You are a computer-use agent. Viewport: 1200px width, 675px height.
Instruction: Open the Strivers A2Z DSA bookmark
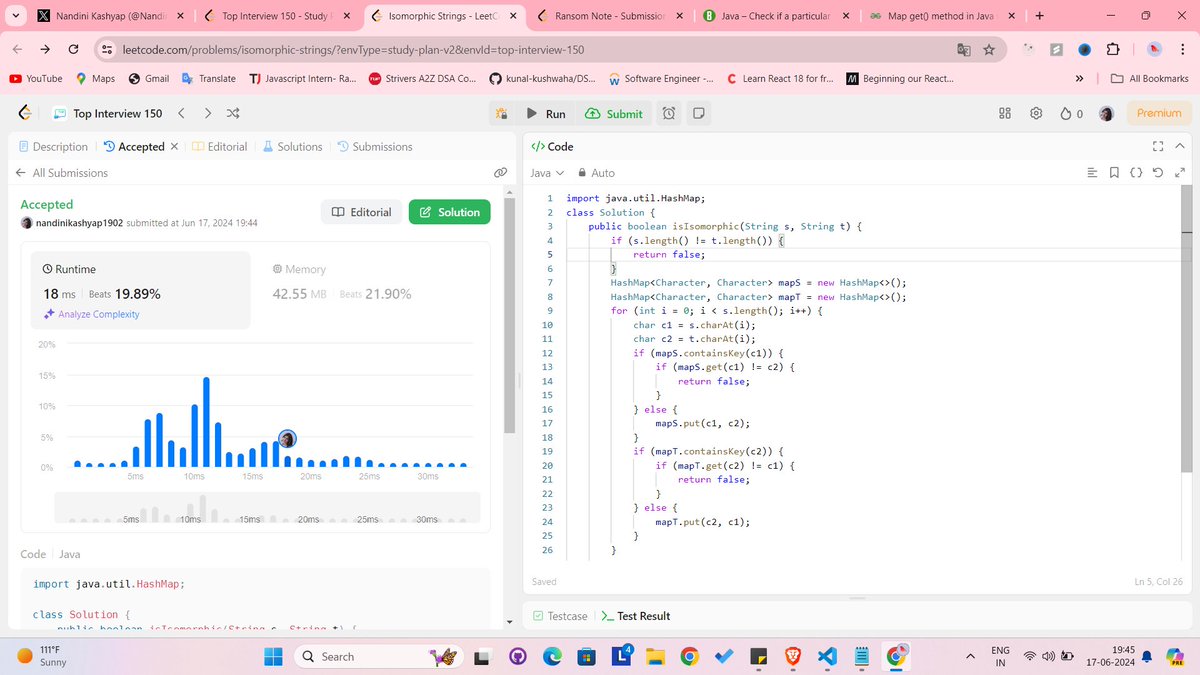[423, 78]
